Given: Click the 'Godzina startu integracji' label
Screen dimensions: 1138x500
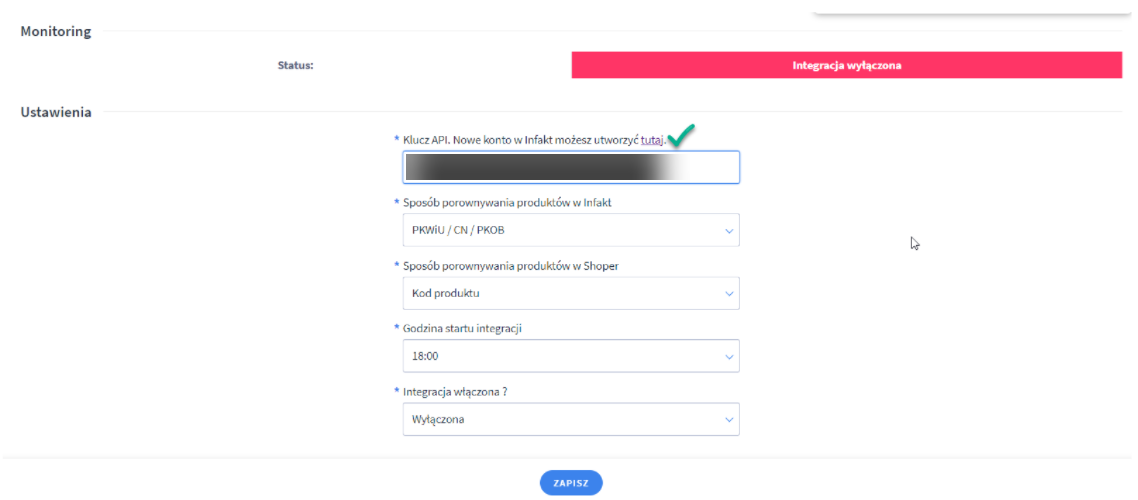Looking at the screenshot, I should coord(462,329).
